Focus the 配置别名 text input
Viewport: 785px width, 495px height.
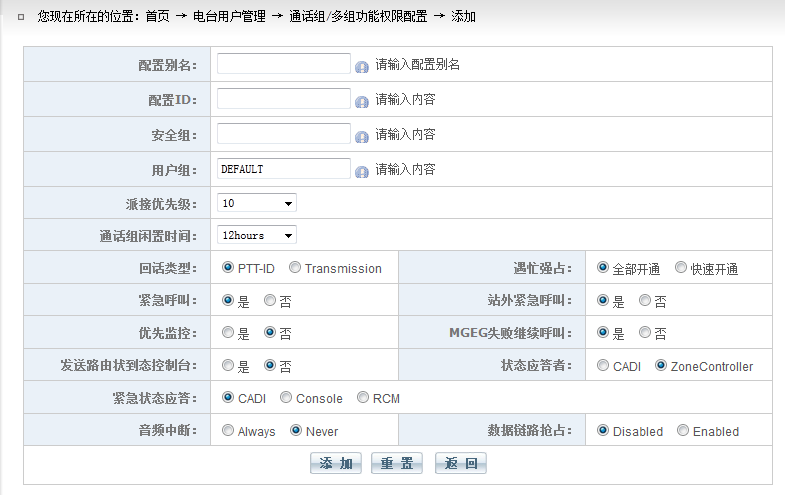point(284,64)
